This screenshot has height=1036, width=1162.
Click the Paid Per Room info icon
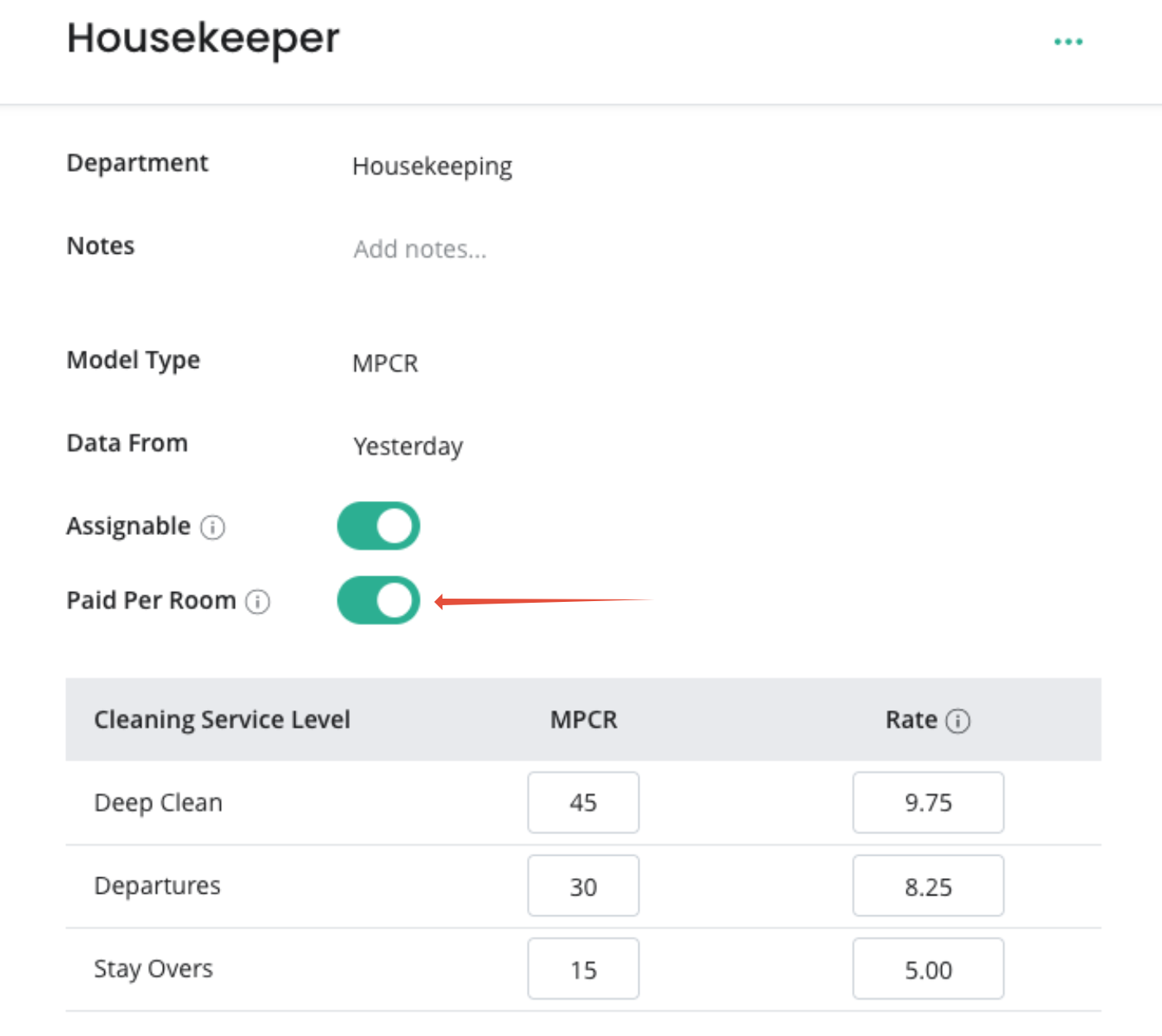coord(258,601)
